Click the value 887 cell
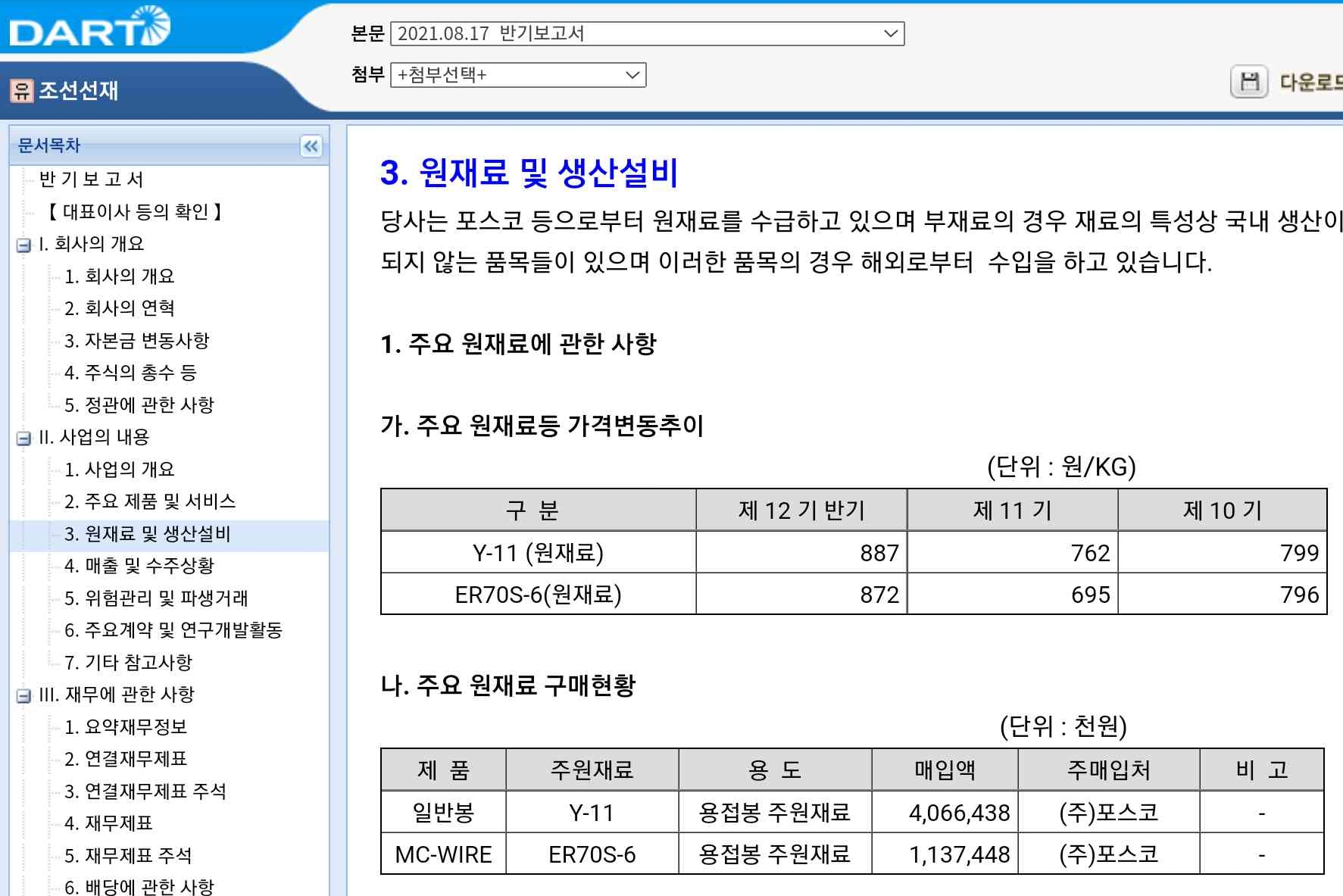 point(801,553)
